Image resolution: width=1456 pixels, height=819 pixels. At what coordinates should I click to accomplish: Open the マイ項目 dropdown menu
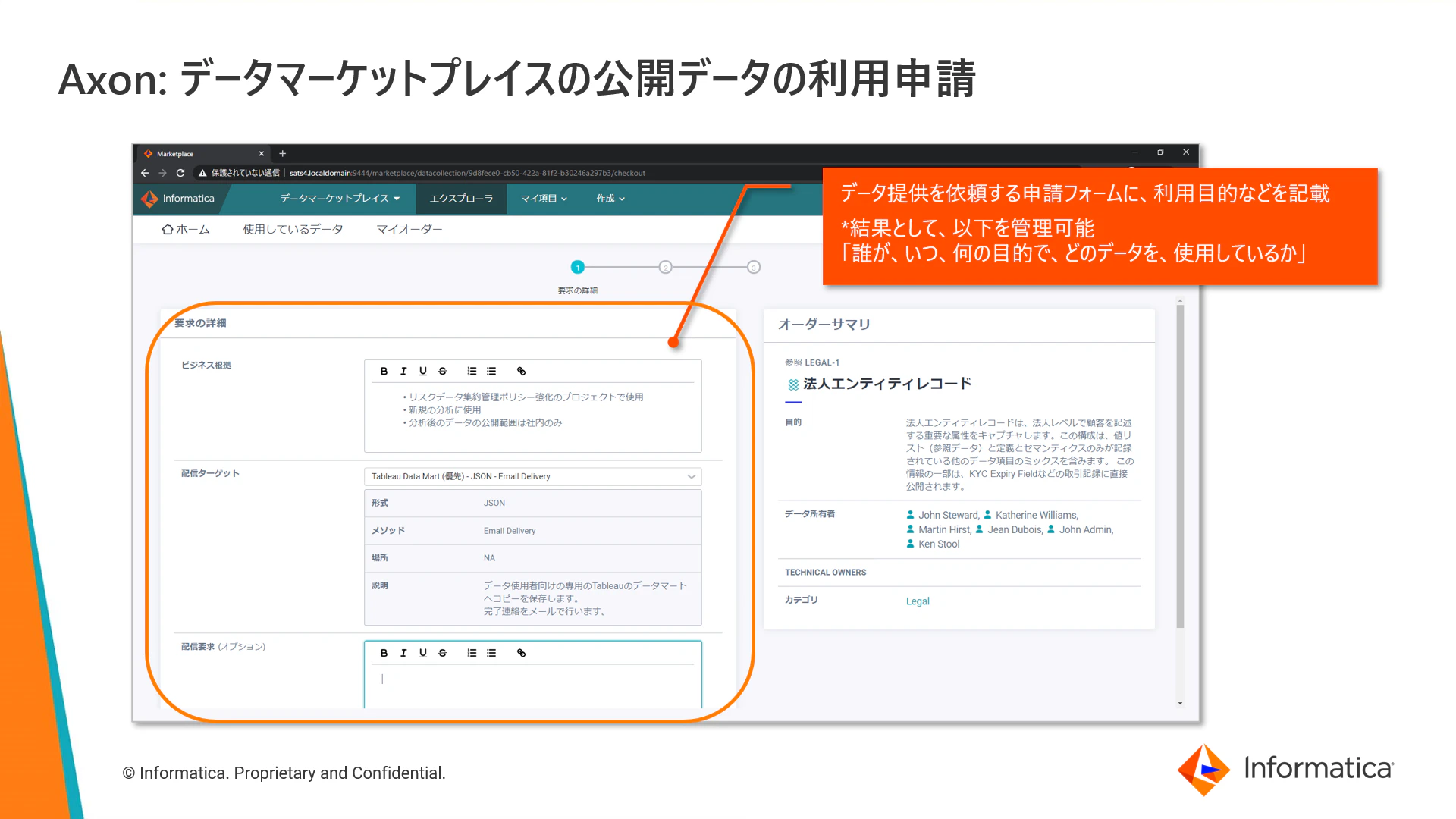(544, 199)
